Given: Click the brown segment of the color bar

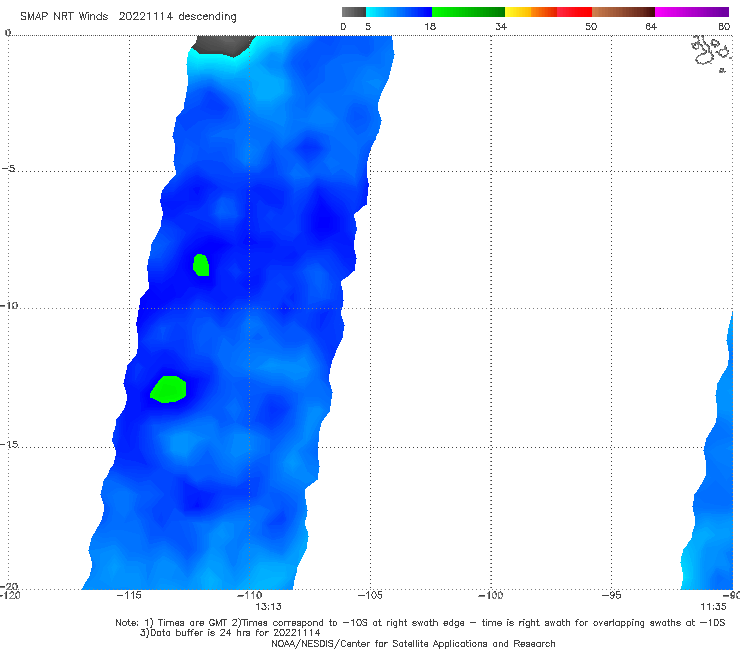Looking at the screenshot, I should (x=623, y=12).
